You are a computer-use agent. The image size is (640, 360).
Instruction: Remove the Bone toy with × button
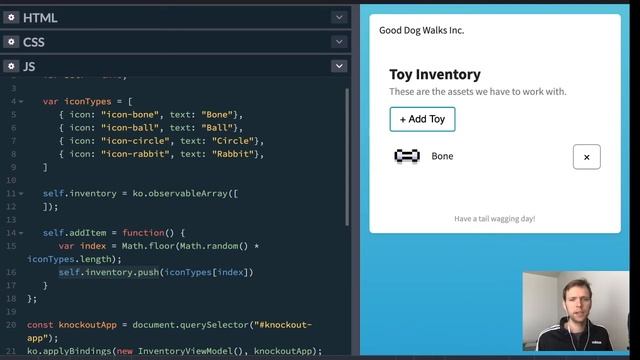coord(587,157)
